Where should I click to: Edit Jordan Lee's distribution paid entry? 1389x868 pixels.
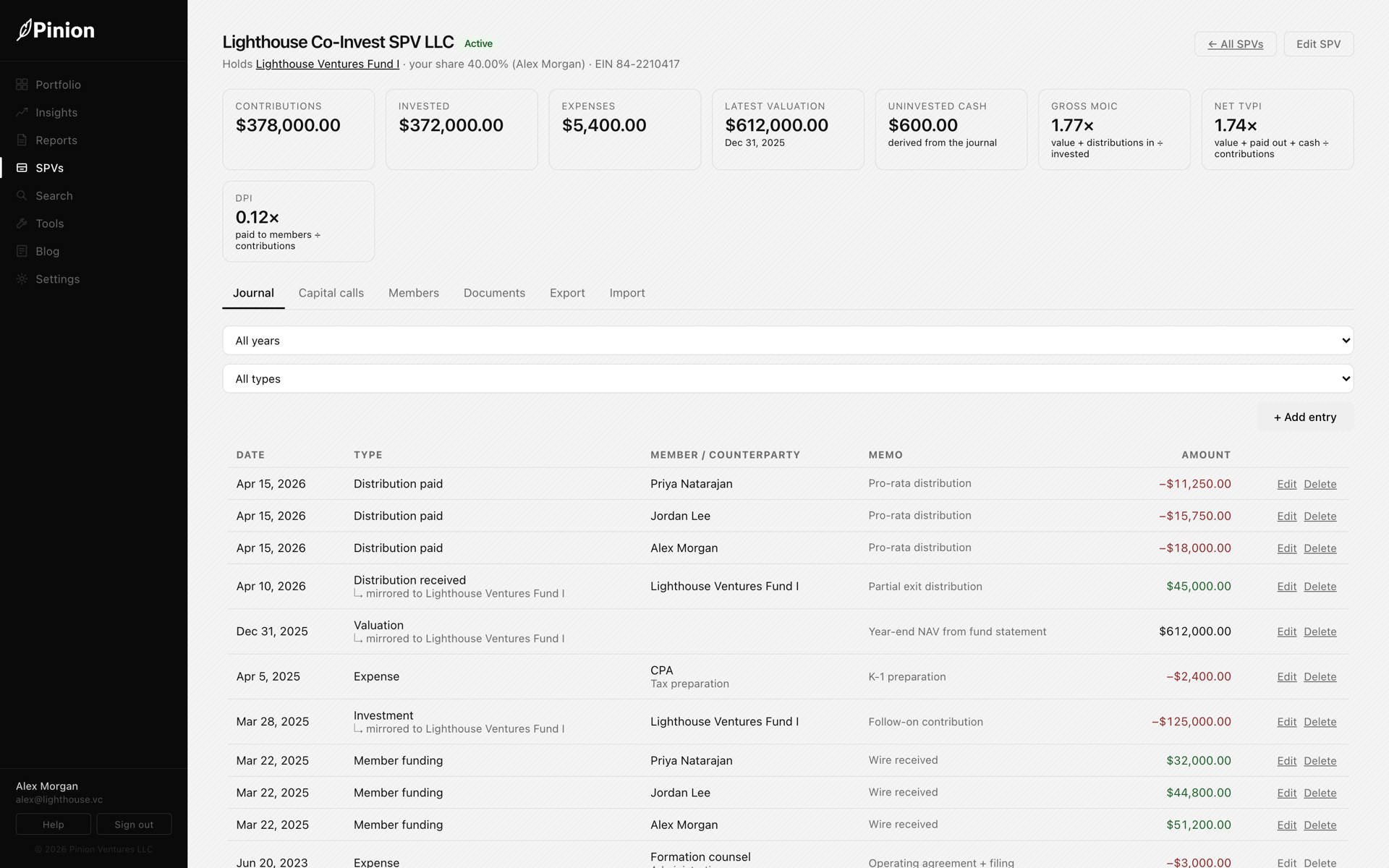click(1286, 516)
